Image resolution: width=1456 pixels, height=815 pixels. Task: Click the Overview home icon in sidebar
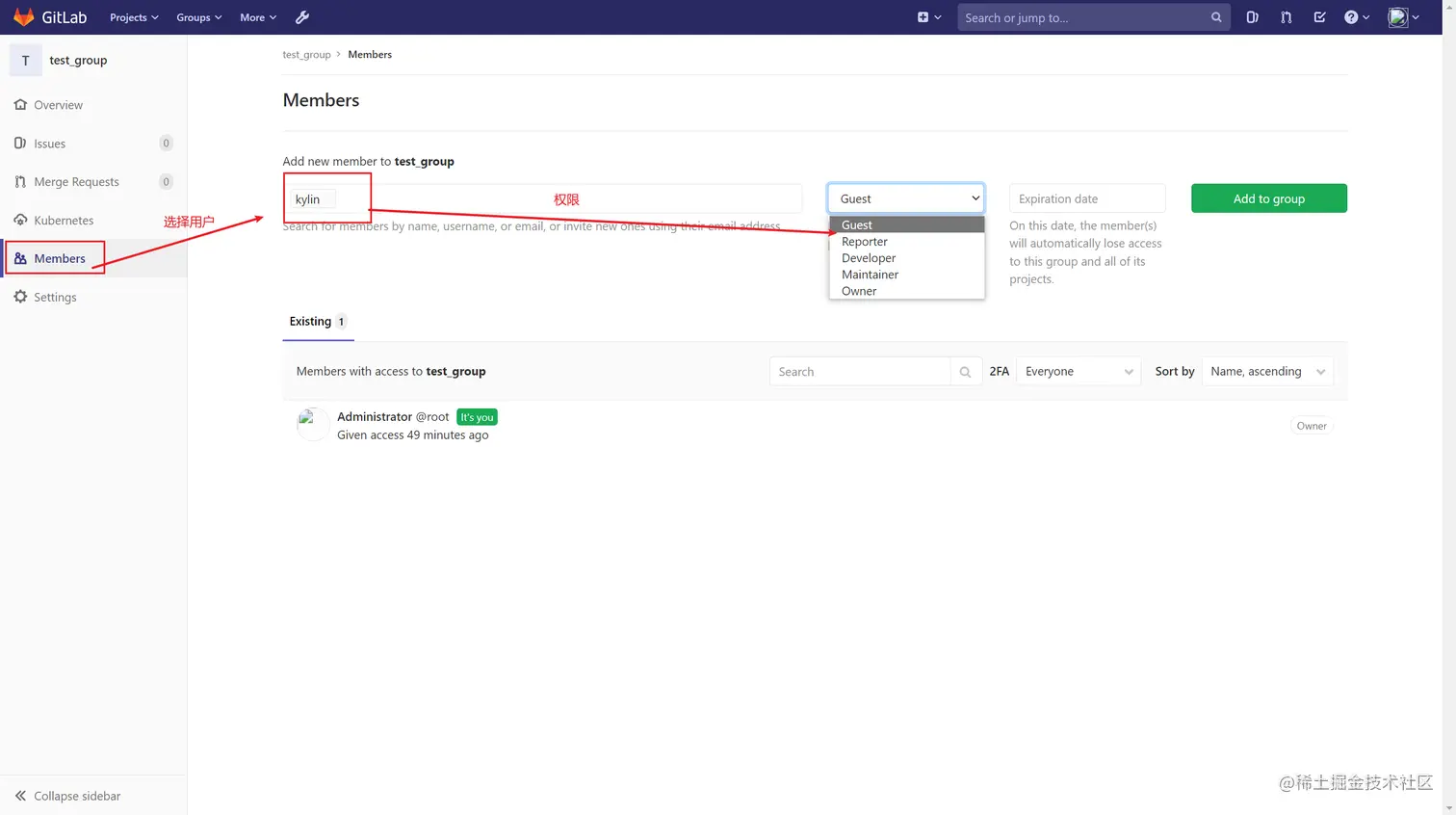tap(20, 104)
